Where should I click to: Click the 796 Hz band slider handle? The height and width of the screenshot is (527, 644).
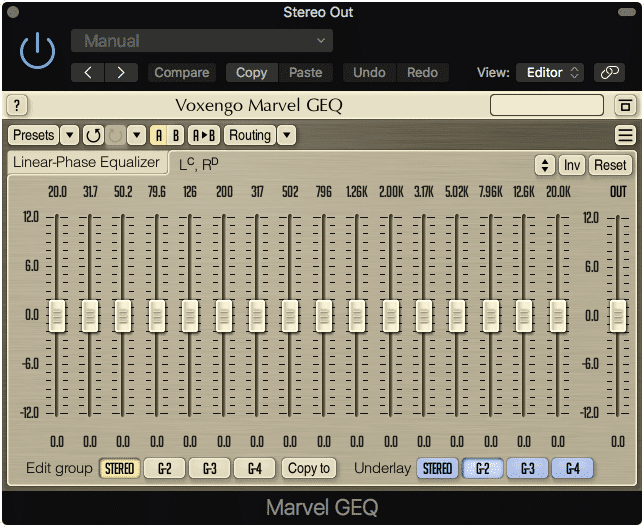[x=324, y=315]
